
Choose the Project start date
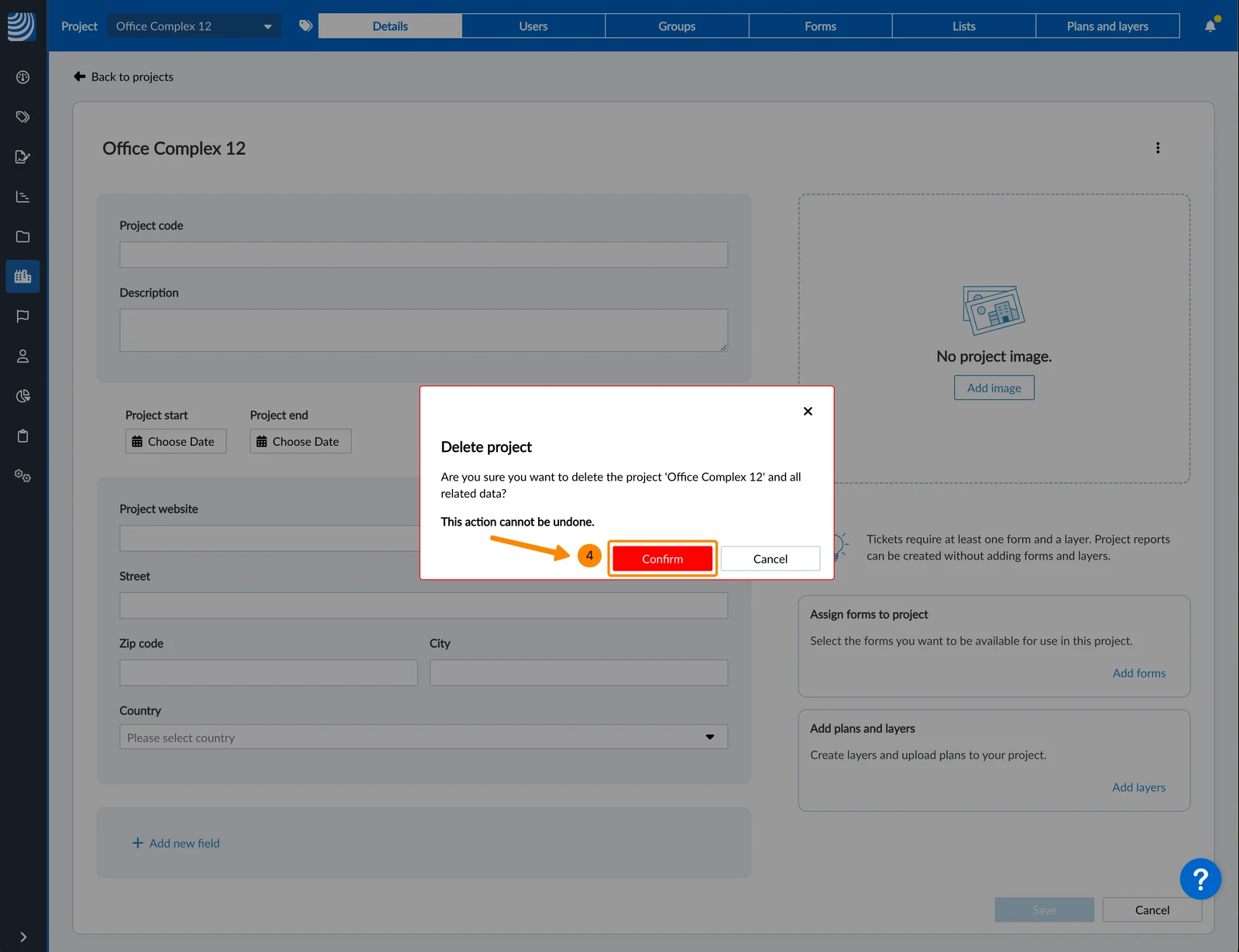pos(176,441)
